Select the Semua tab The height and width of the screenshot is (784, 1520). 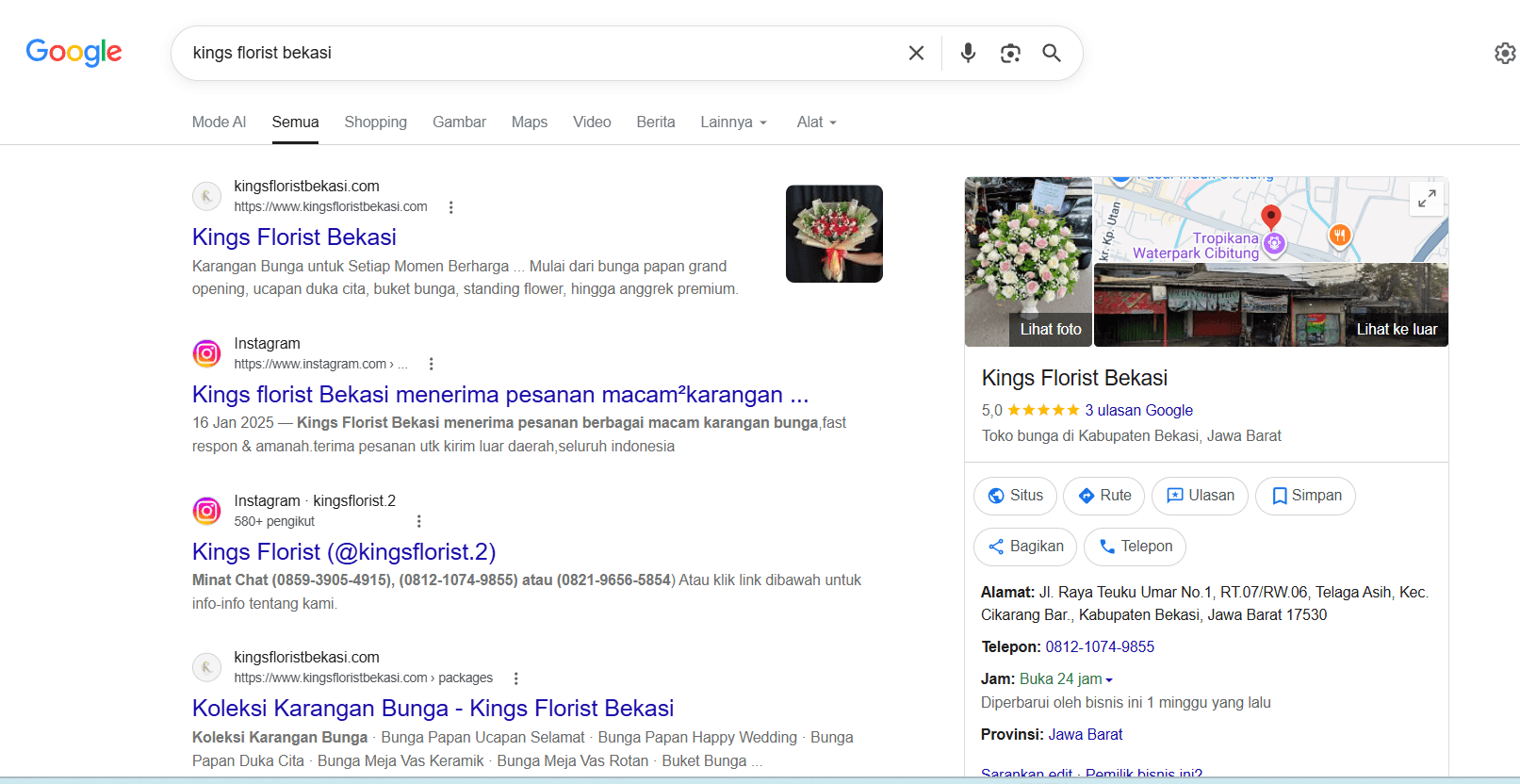tap(295, 122)
